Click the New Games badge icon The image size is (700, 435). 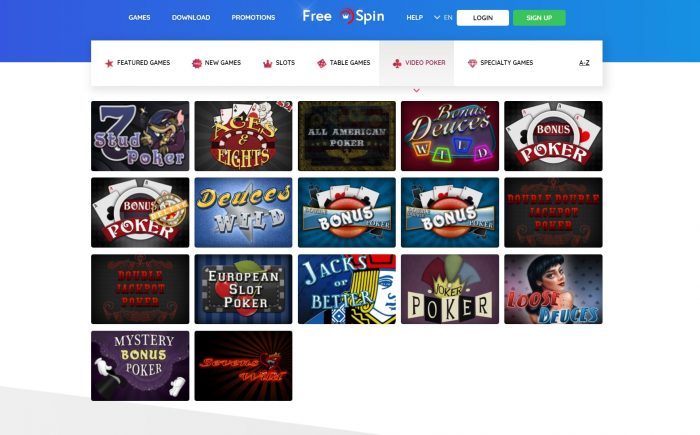(x=196, y=63)
